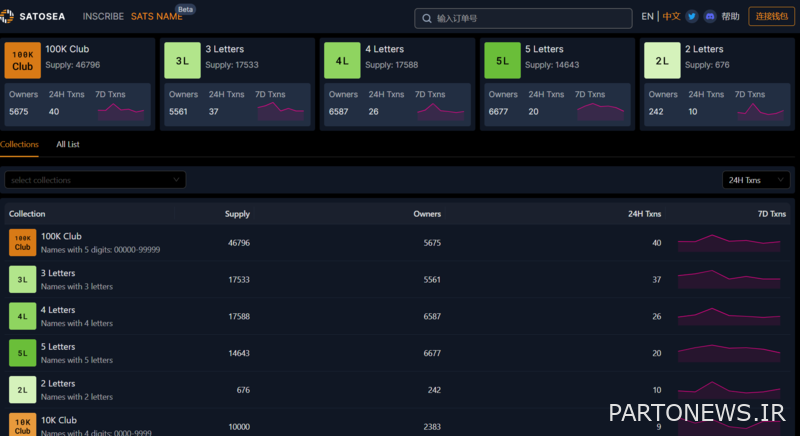Focus the order number search field

coord(523,18)
